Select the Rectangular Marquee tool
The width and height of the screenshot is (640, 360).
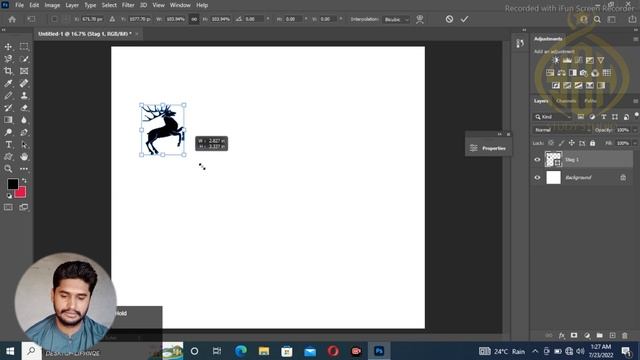click(x=24, y=47)
